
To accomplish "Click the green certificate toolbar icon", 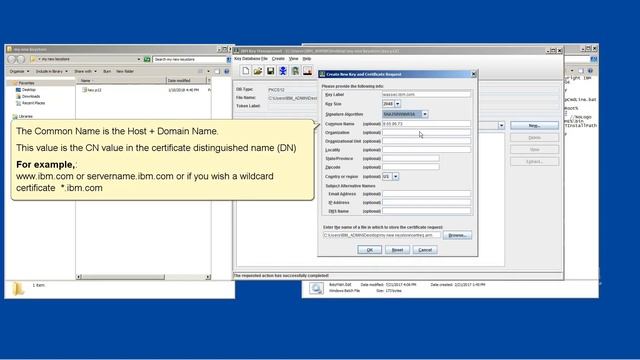I will [x=295, y=71].
